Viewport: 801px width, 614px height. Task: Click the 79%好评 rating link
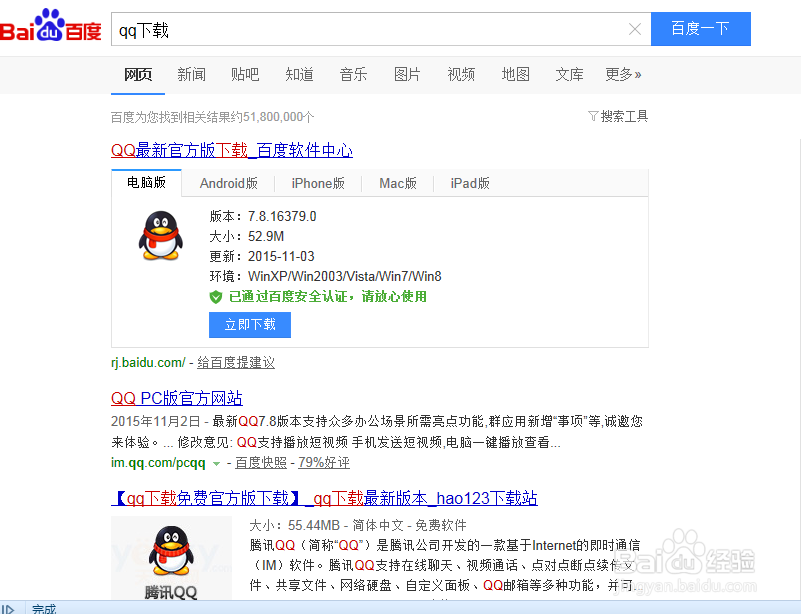(x=324, y=463)
